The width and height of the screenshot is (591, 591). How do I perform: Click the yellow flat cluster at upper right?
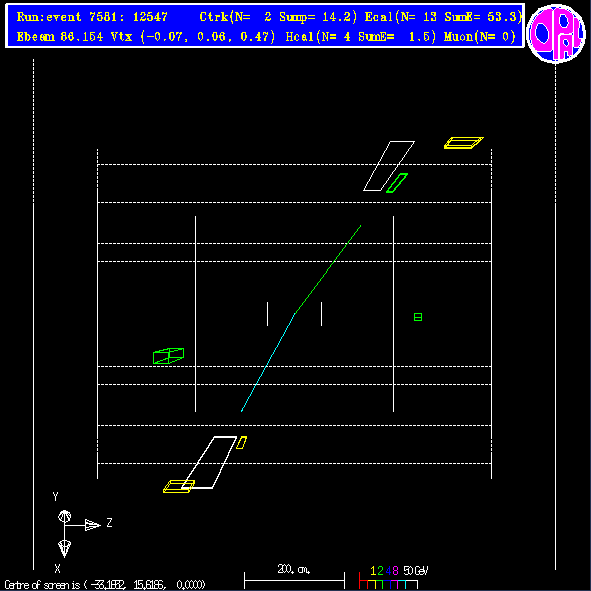pos(464,143)
